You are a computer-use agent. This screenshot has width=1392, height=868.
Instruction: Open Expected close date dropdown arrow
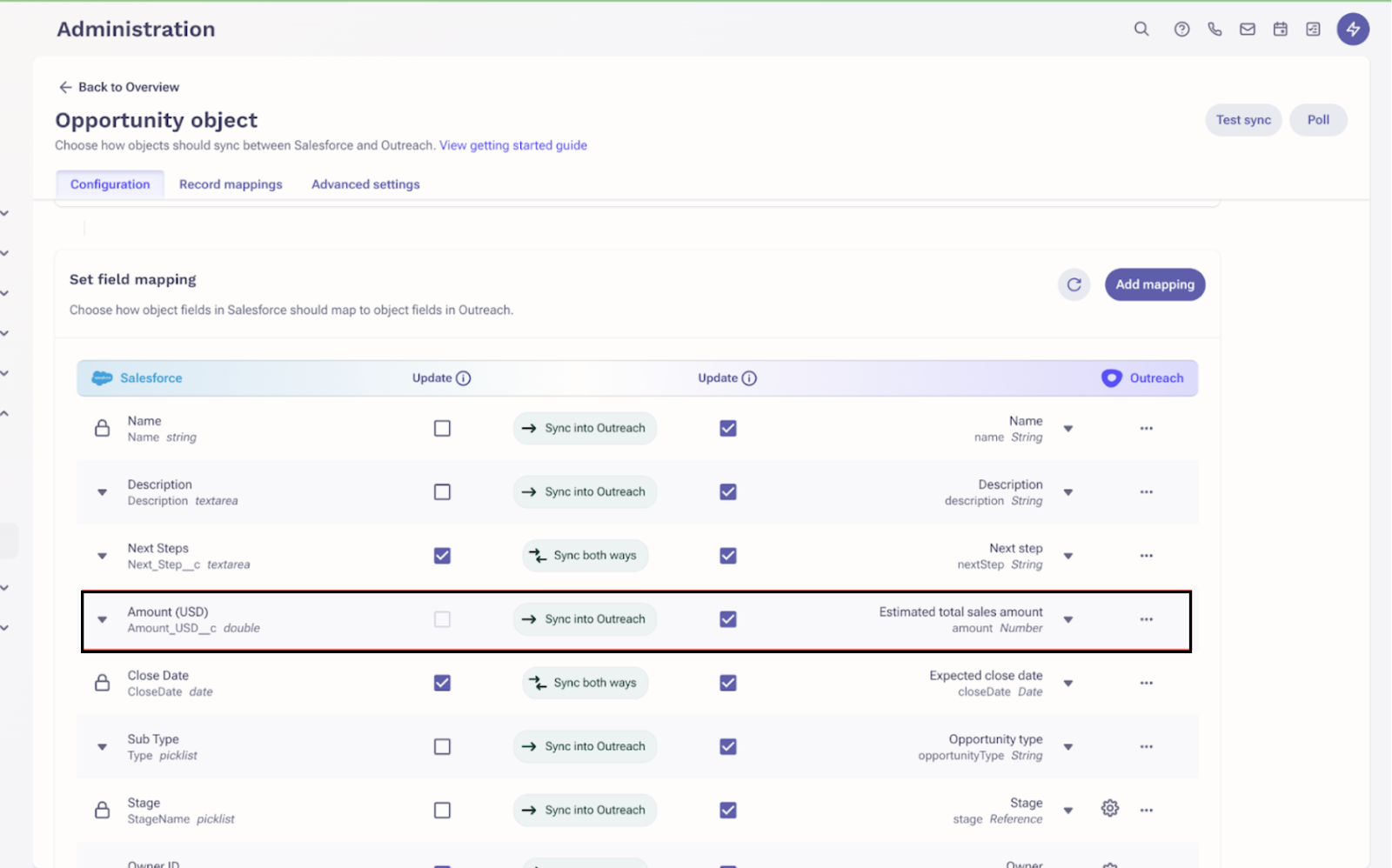[1068, 683]
